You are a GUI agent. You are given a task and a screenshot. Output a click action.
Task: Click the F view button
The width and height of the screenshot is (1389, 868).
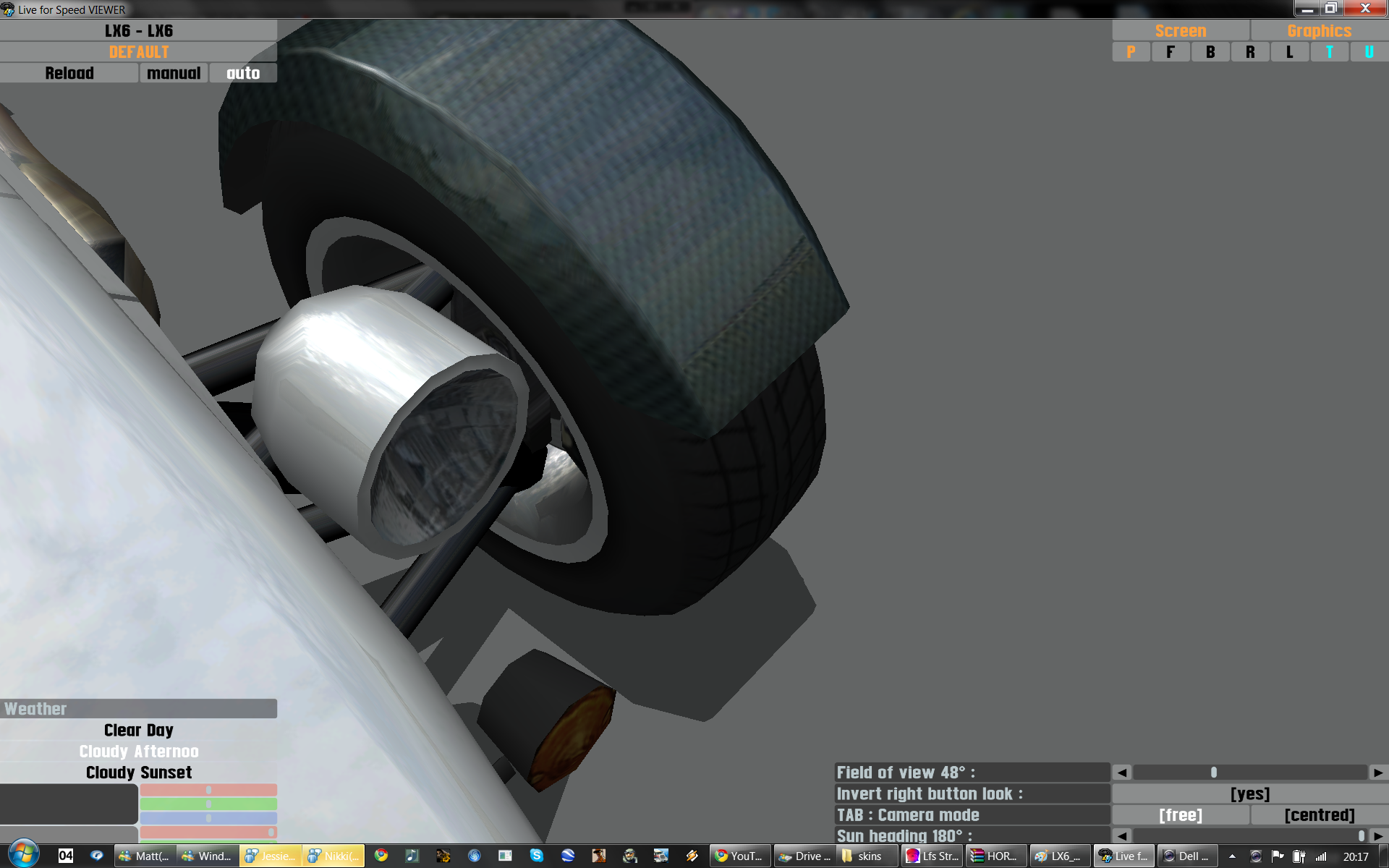[1171, 52]
